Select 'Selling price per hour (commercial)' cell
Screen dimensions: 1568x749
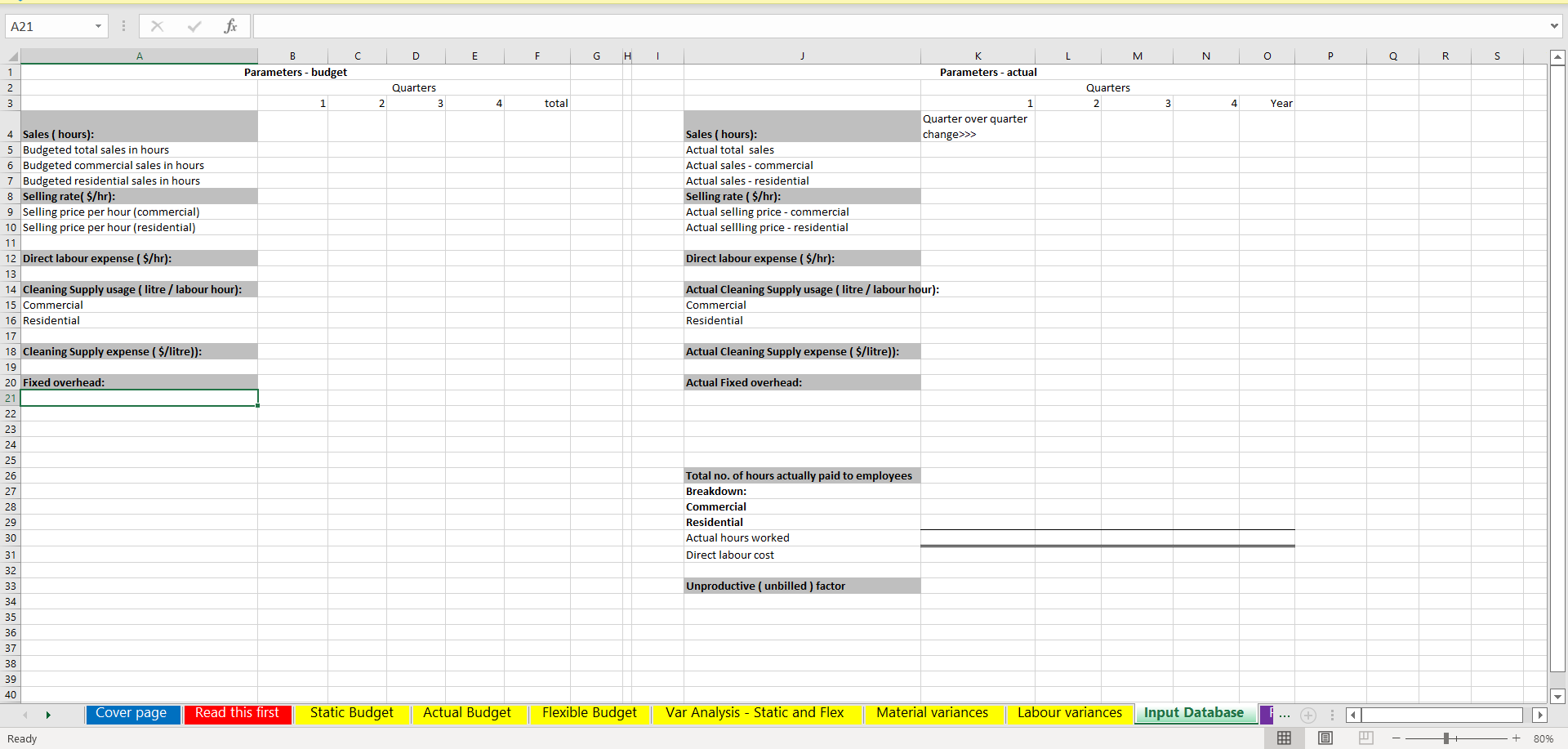click(x=139, y=212)
